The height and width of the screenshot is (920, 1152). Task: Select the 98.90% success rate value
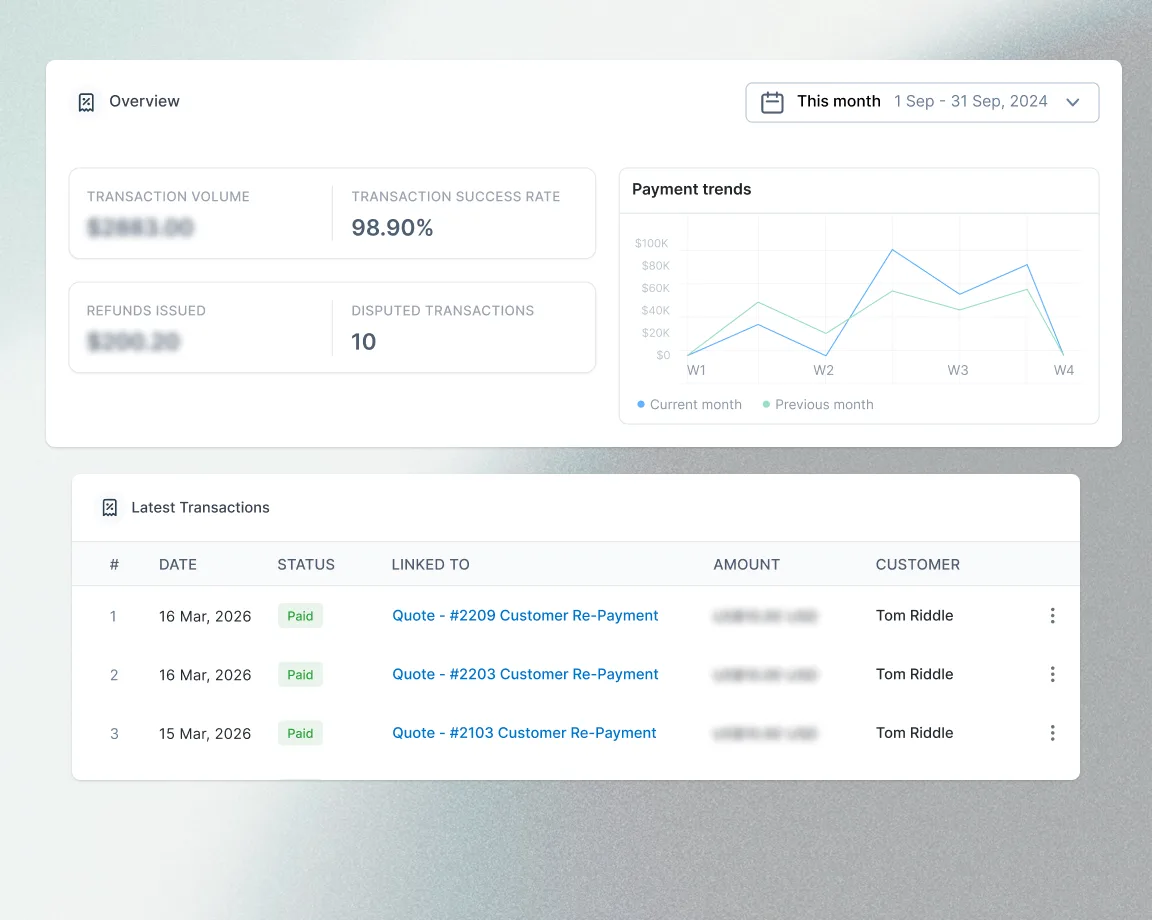[392, 228]
